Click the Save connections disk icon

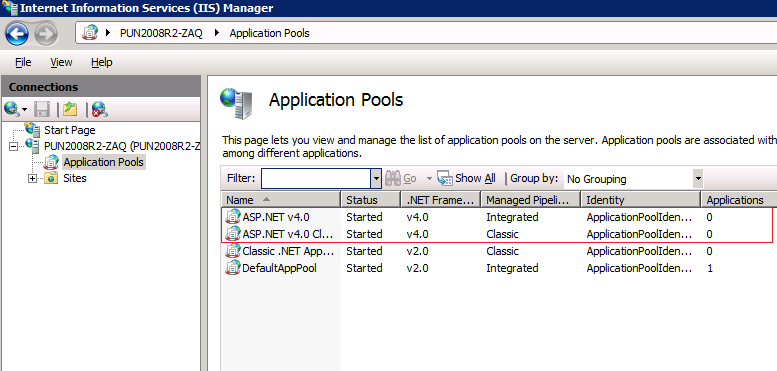[x=43, y=109]
